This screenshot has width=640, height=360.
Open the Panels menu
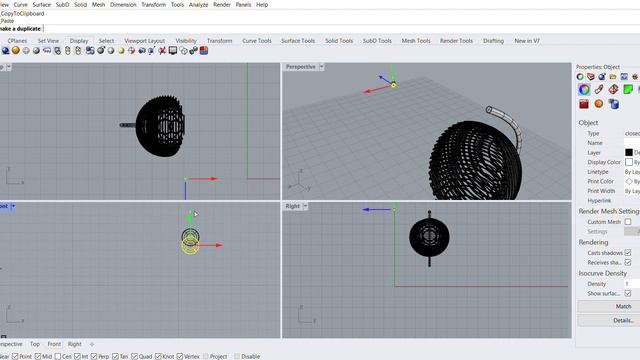243,5
